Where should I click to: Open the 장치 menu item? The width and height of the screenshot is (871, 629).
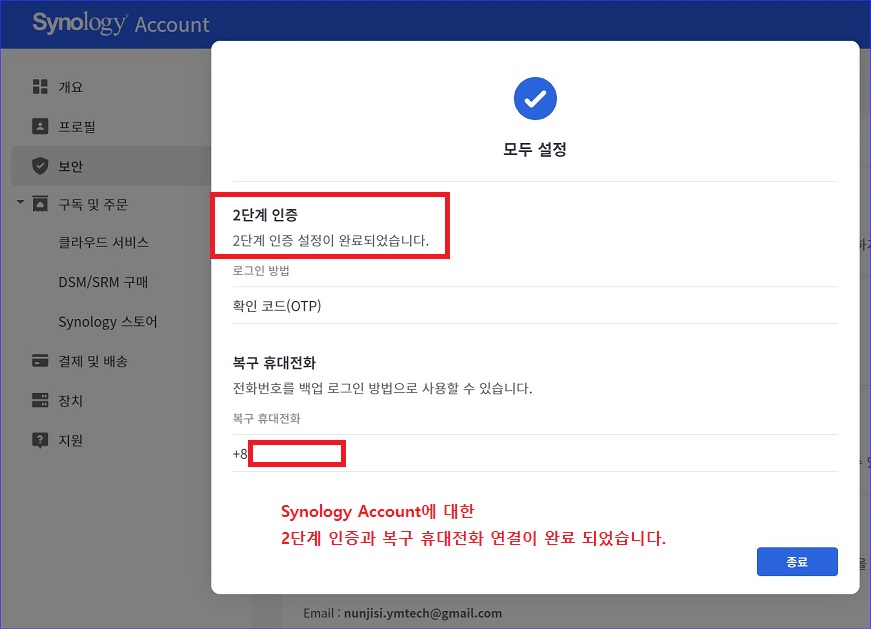(x=71, y=401)
